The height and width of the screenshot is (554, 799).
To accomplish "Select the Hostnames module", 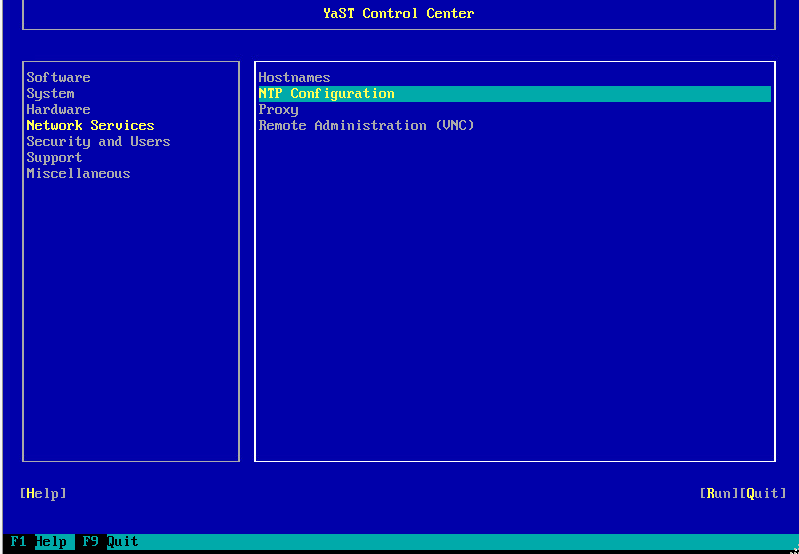I will pyautogui.click(x=295, y=77).
